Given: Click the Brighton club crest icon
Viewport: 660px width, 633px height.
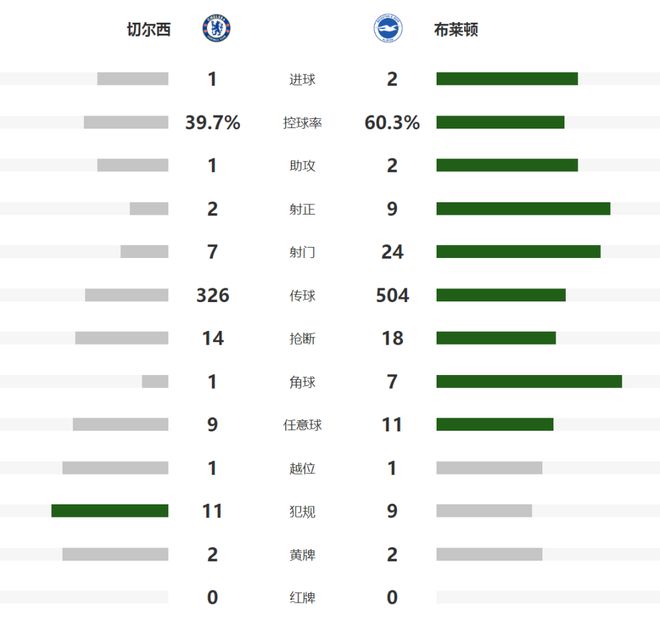Looking at the screenshot, I should point(388,29).
